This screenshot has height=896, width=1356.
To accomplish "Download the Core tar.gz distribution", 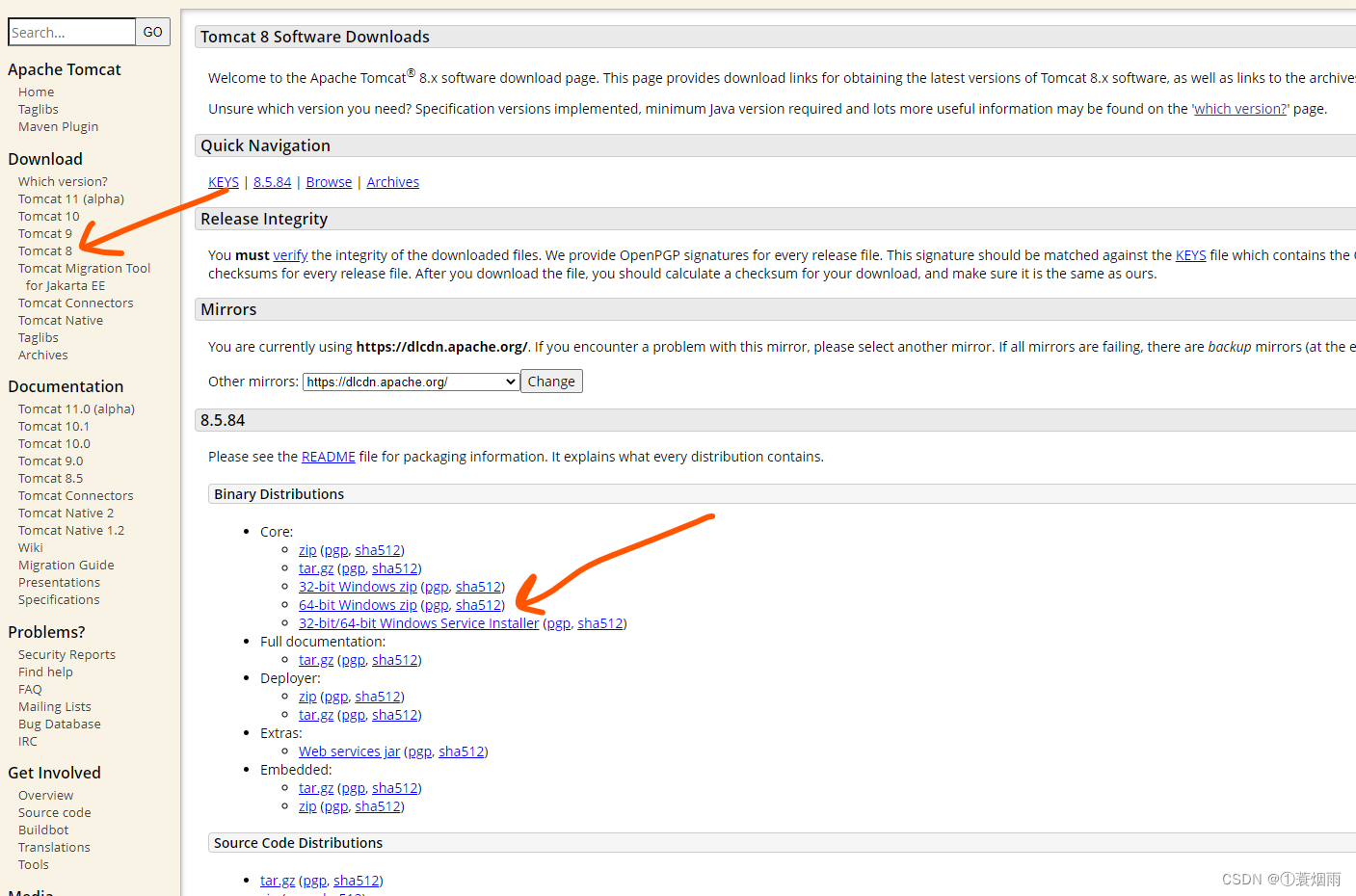I will [x=316, y=568].
